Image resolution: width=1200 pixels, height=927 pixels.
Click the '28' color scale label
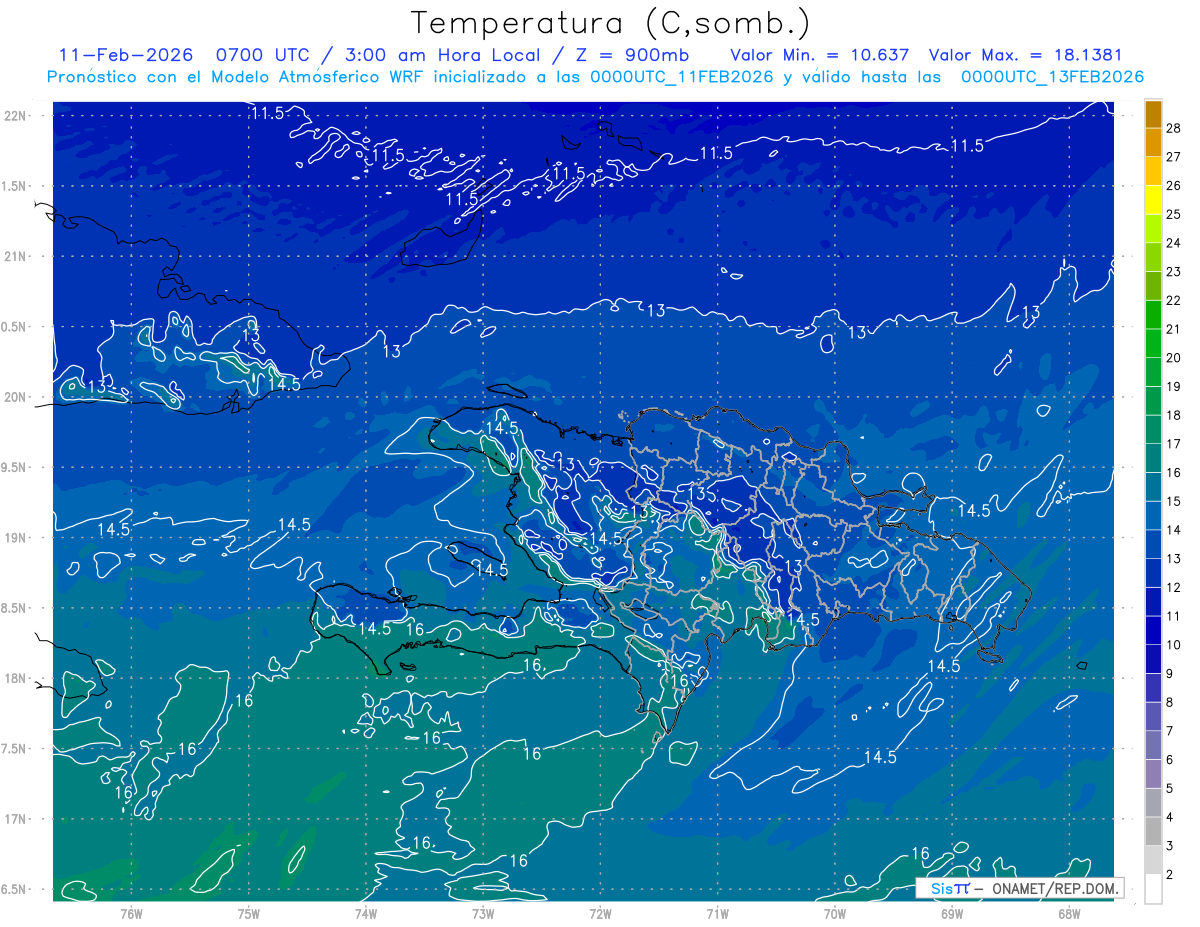click(x=1174, y=128)
